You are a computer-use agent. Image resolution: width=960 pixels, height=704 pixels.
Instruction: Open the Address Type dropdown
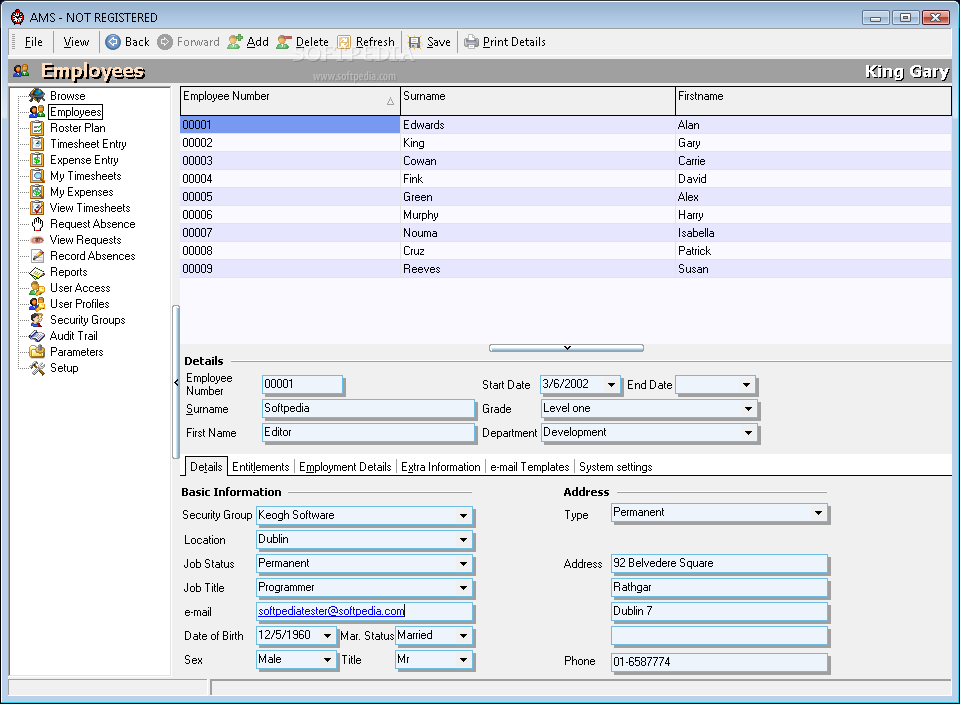tap(818, 512)
